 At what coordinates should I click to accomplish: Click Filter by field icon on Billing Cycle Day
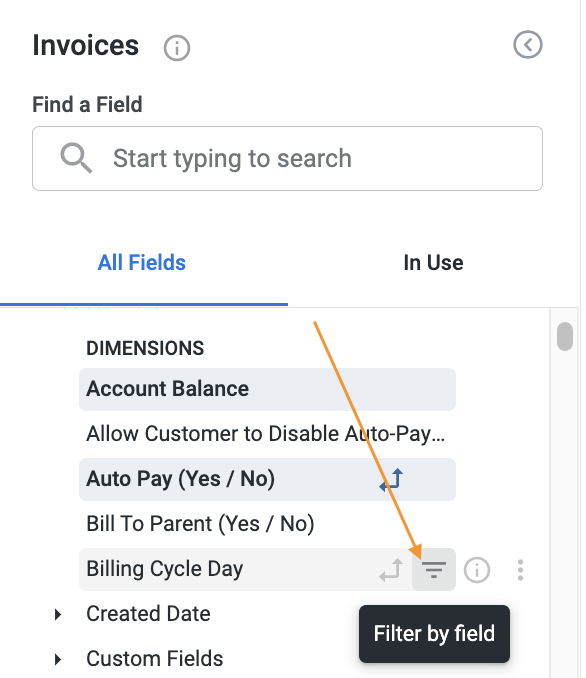point(434,569)
